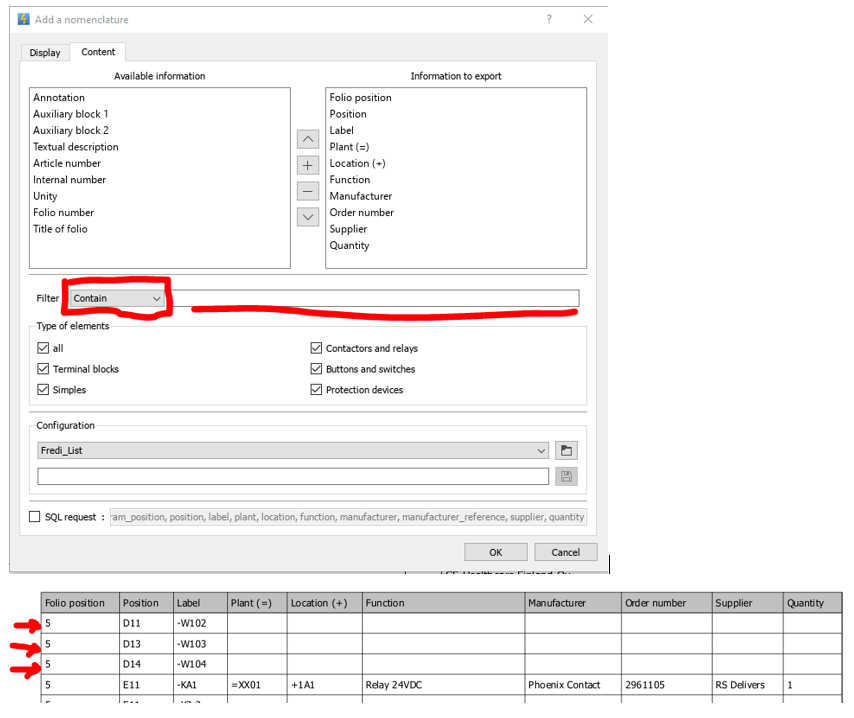The width and height of the screenshot is (854, 718).
Task: Click the filter text input field
Action: pyautogui.click(x=375, y=298)
